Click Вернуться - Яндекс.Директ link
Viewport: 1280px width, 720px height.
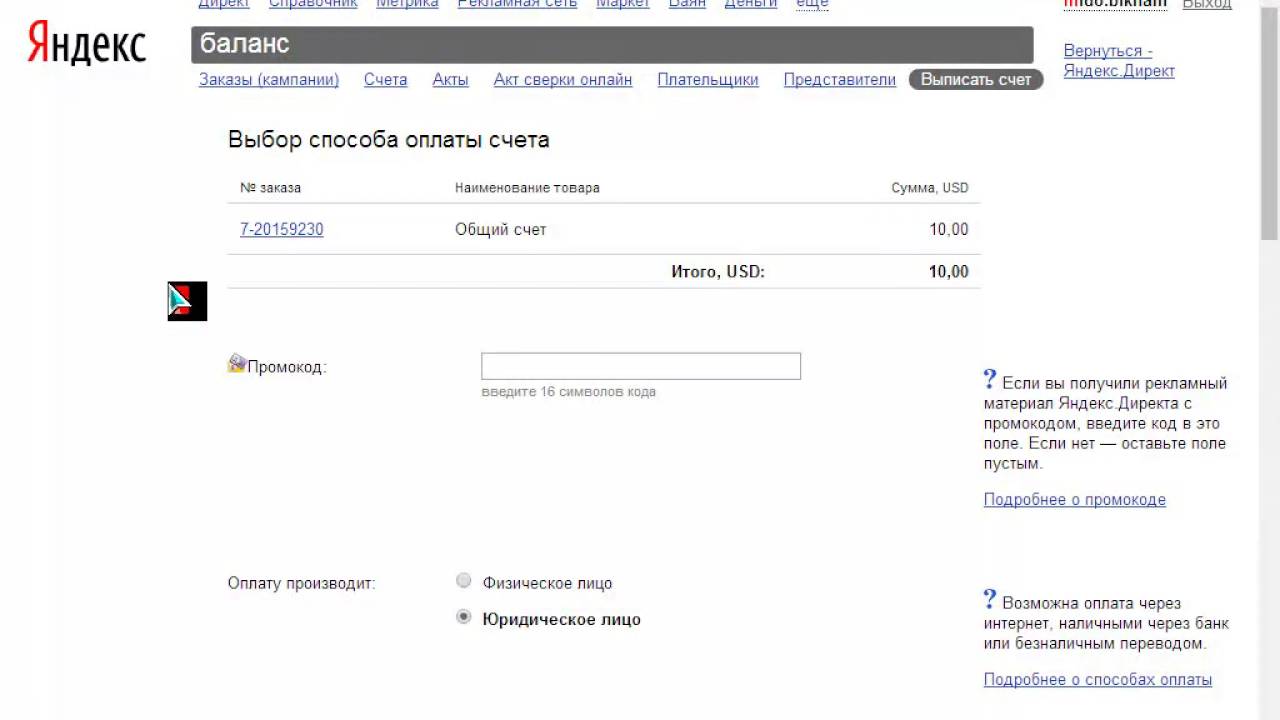[1119, 61]
